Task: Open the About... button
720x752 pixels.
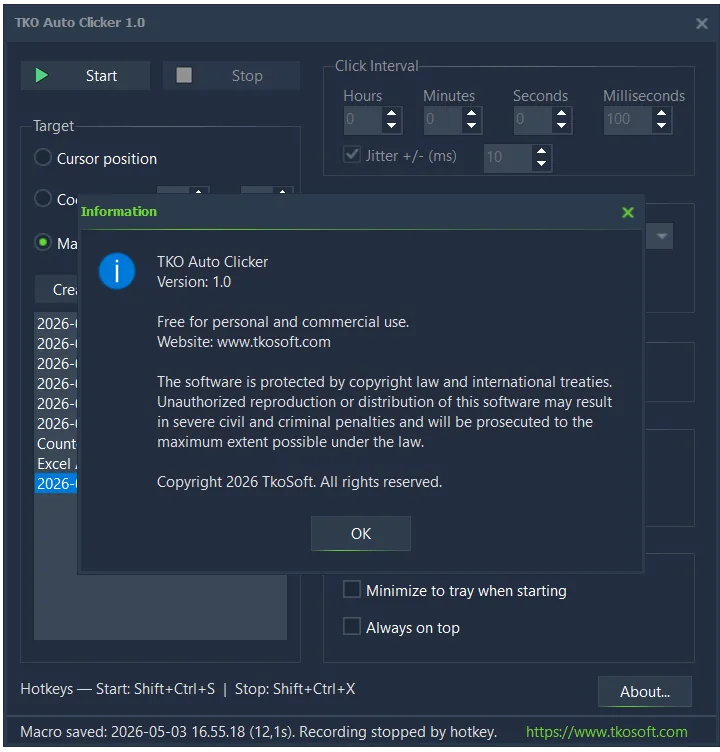Action: [x=645, y=692]
